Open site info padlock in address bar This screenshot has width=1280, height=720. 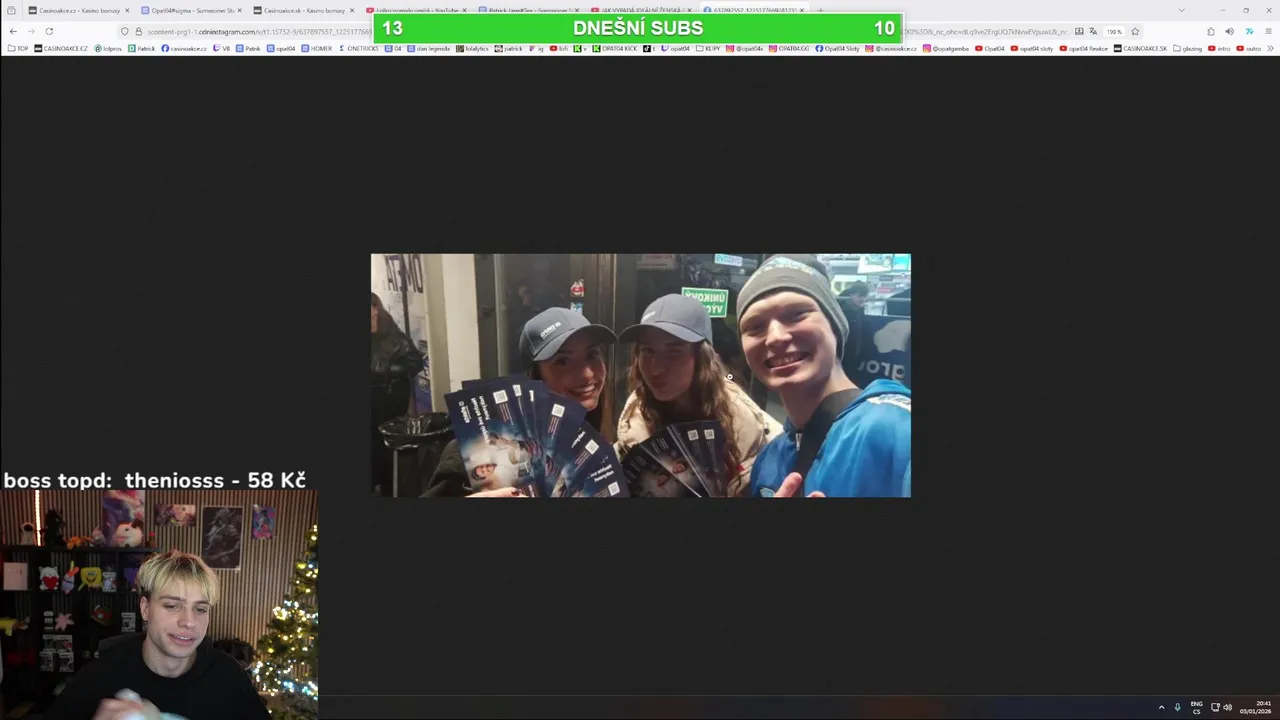[138, 31]
